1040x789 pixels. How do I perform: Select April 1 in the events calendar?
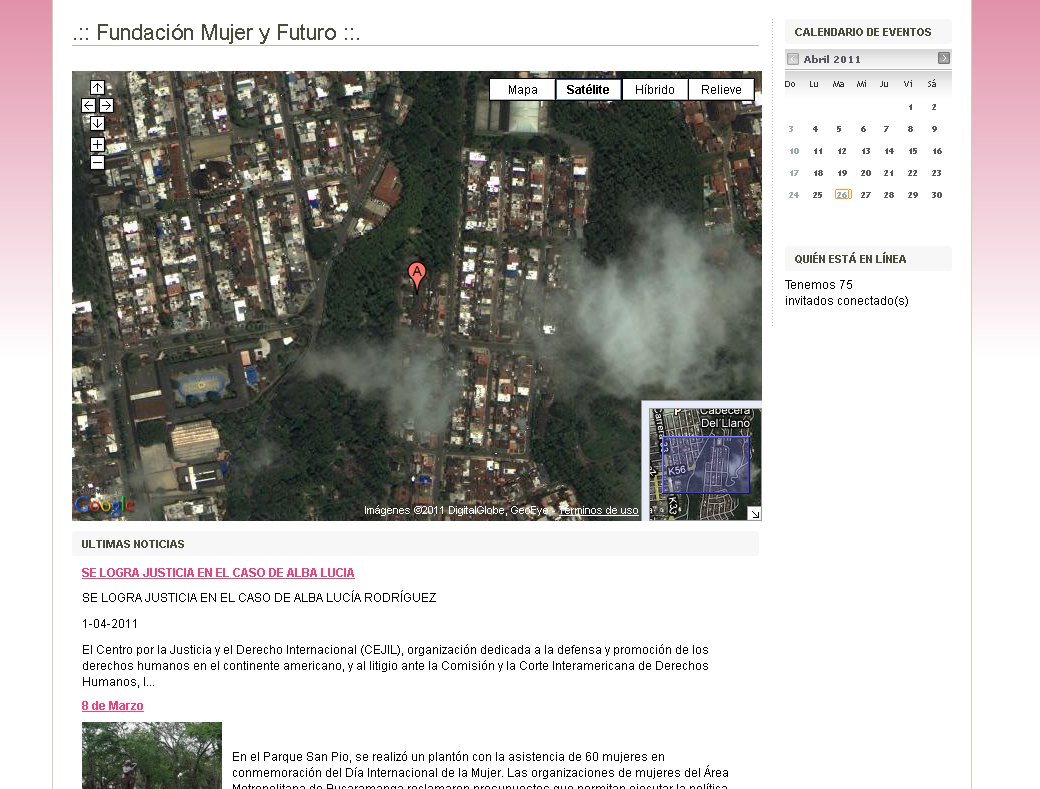coord(910,106)
